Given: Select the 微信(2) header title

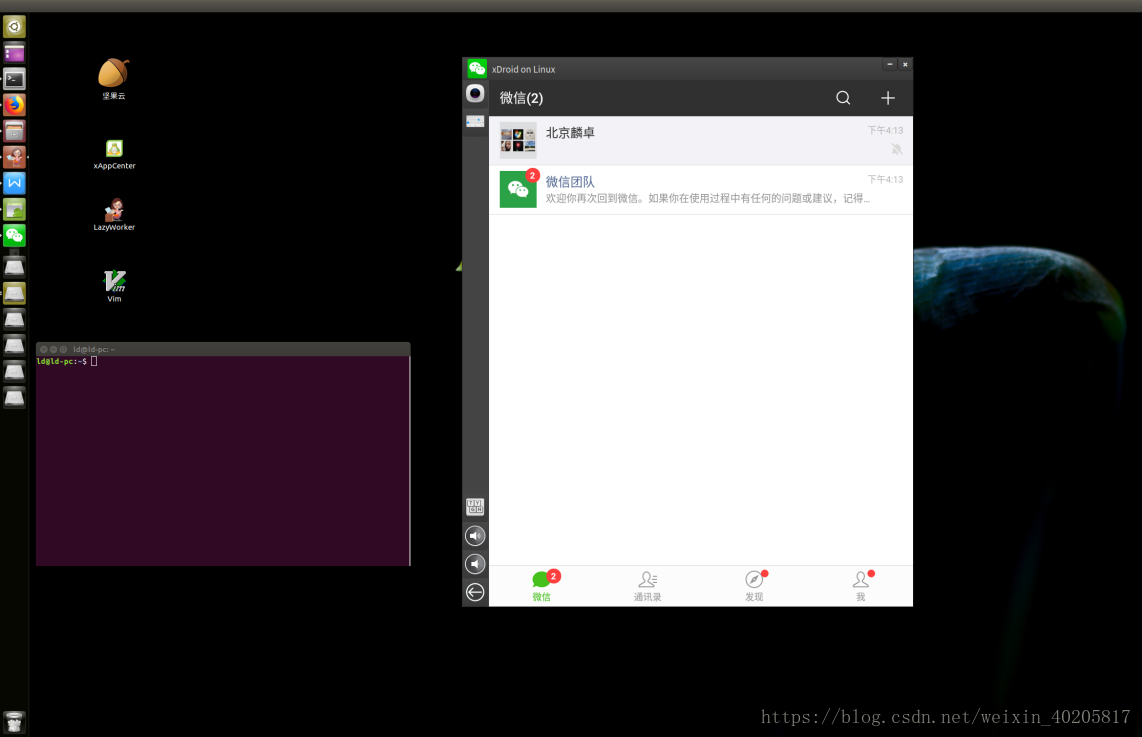Looking at the screenshot, I should pyautogui.click(x=521, y=98).
